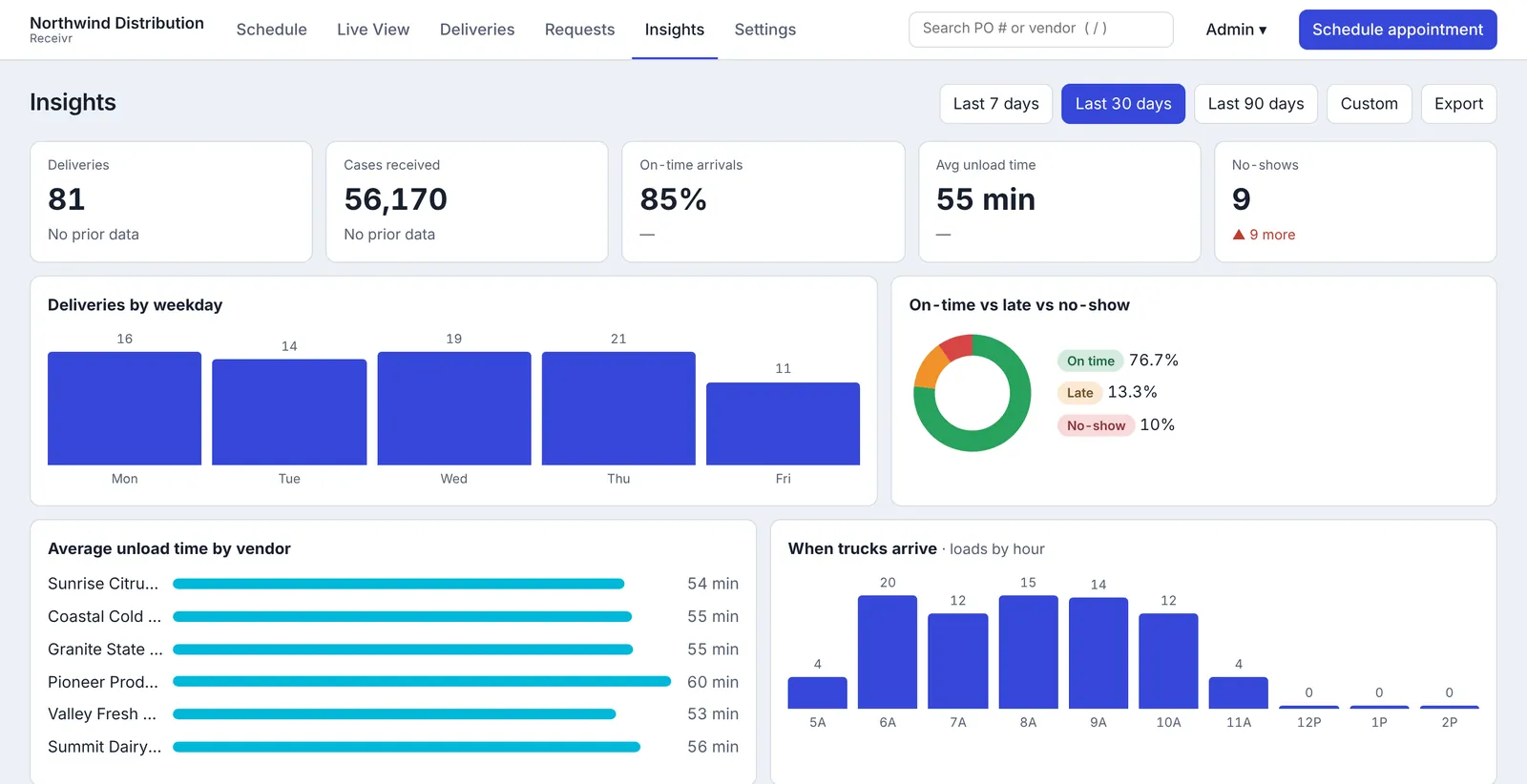
Task: Select the Insights tab
Action: [x=675, y=30]
